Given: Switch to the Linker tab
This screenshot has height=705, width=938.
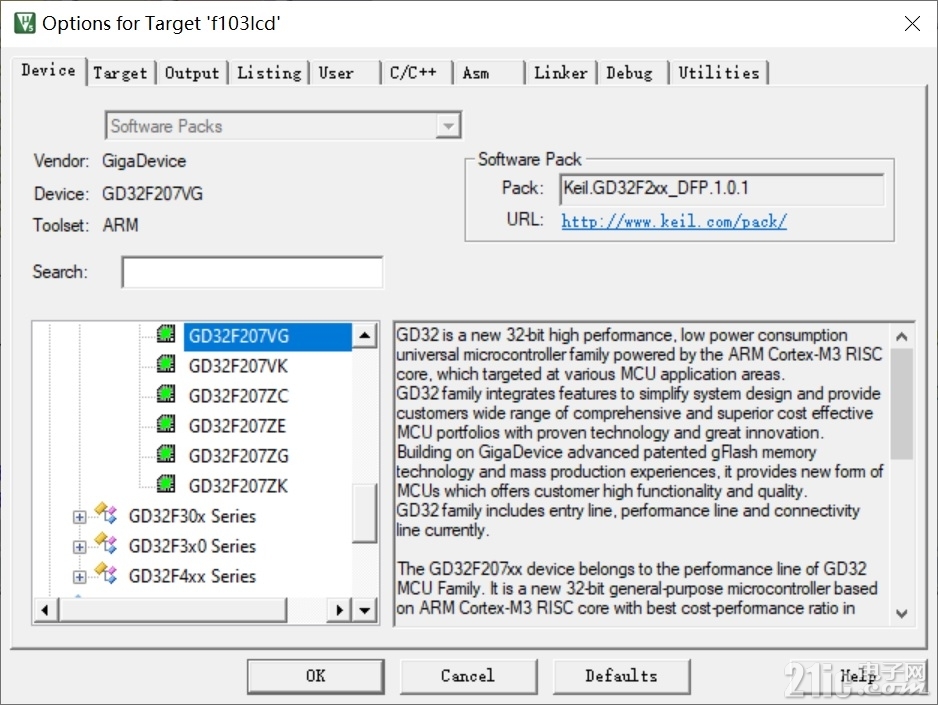Looking at the screenshot, I should [561, 73].
